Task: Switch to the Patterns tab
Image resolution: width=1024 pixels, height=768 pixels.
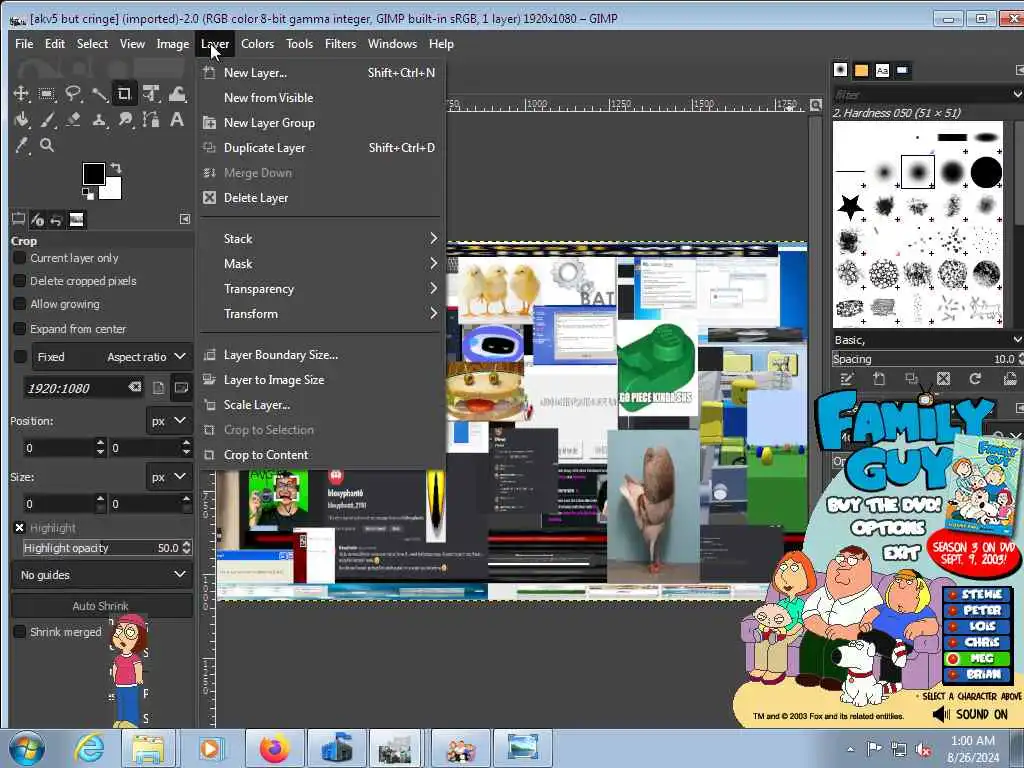Action: 861,70
